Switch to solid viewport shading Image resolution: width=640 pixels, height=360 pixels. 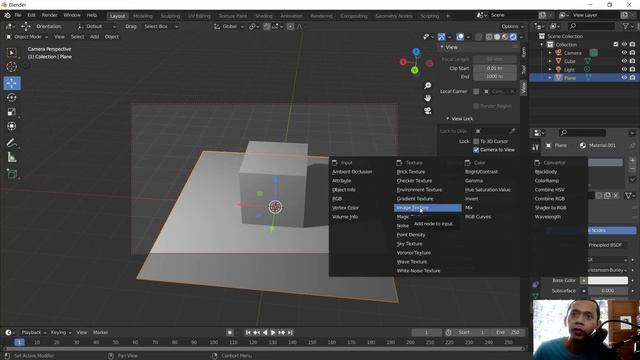tap(497, 37)
